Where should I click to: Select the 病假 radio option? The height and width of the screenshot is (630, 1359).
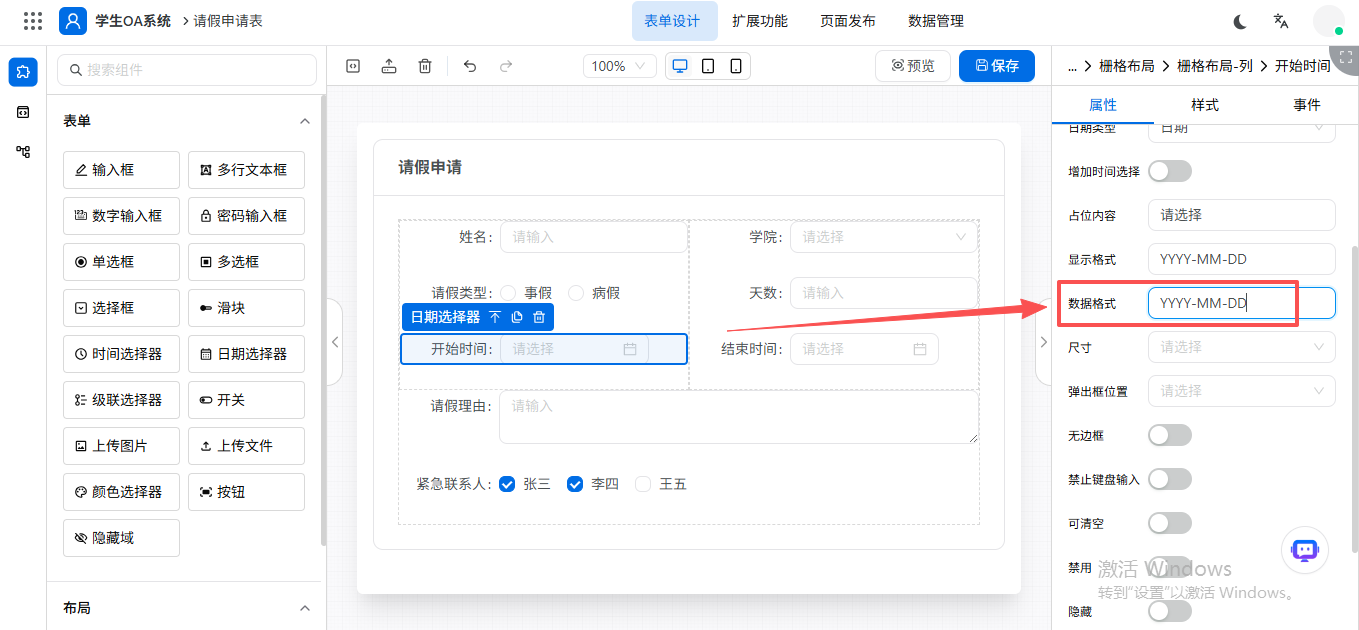(576, 293)
